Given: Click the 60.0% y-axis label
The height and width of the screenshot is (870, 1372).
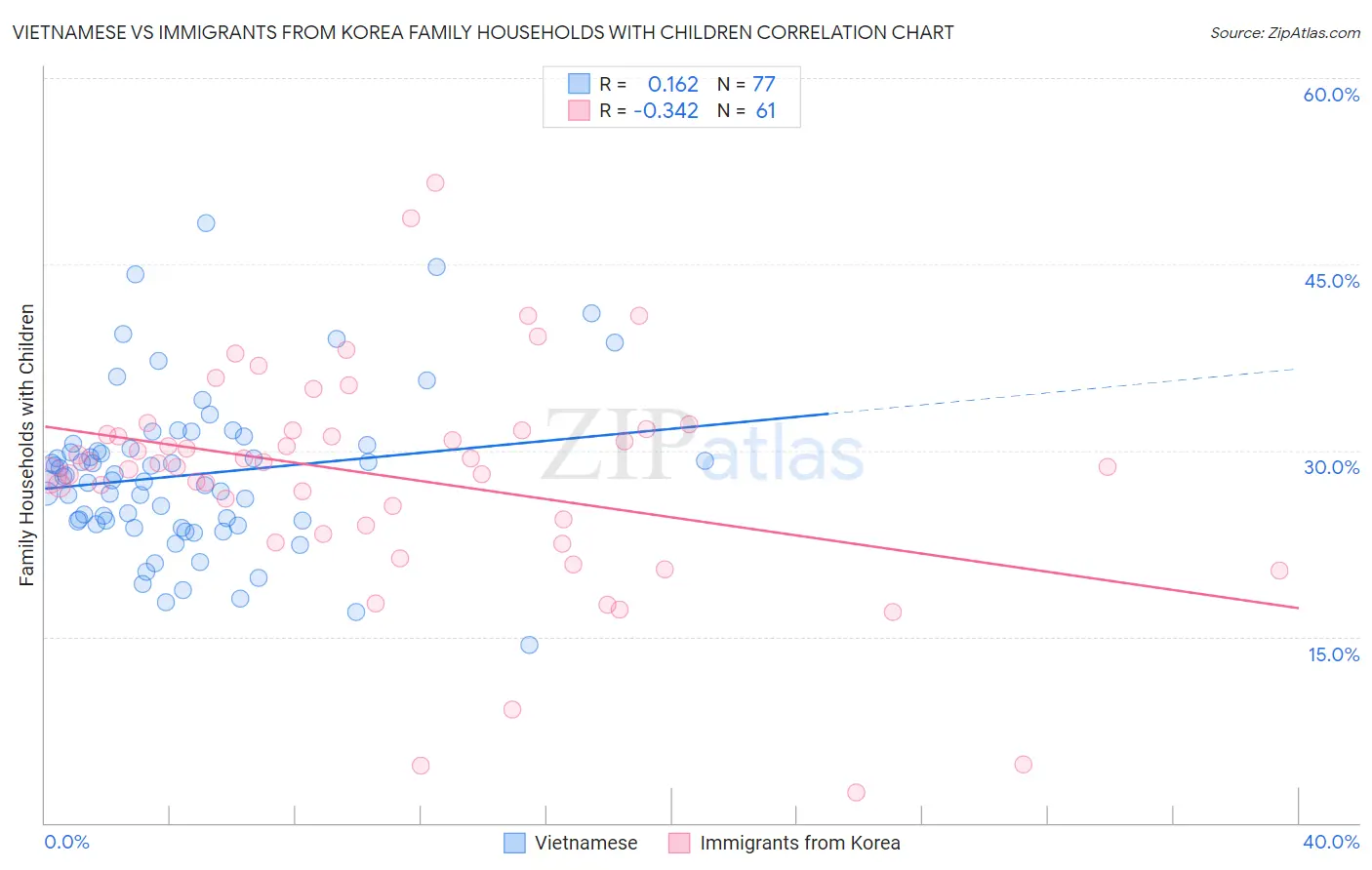Looking at the screenshot, I should coord(1331,95).
